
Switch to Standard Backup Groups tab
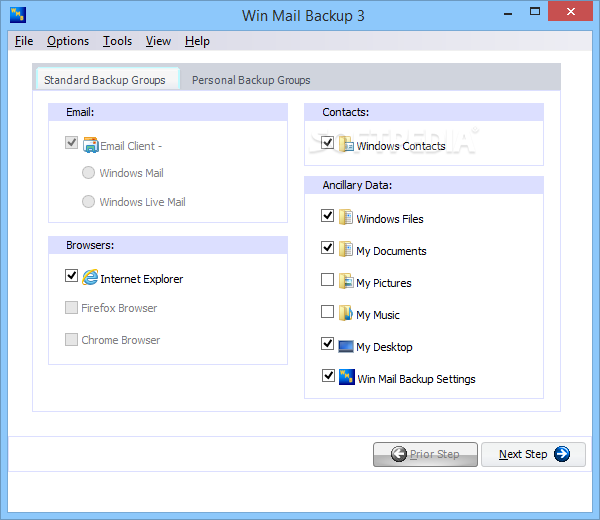(108, 79)
